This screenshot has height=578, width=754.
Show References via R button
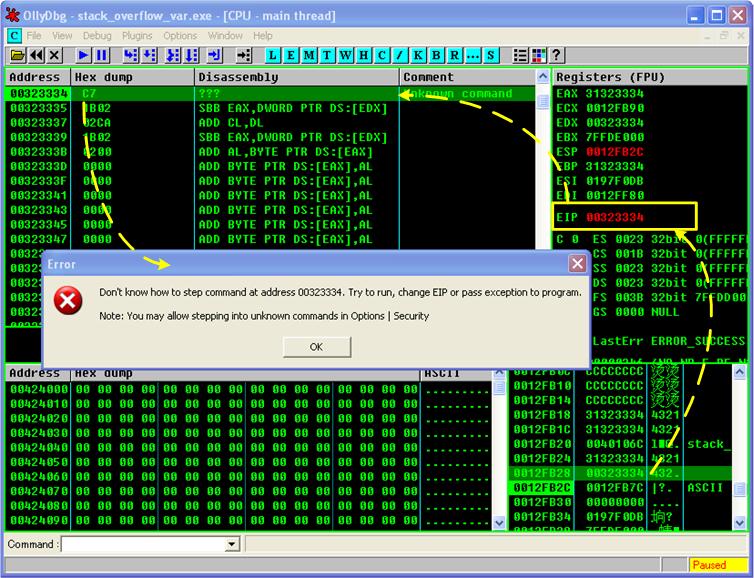[x=454, y=55]
